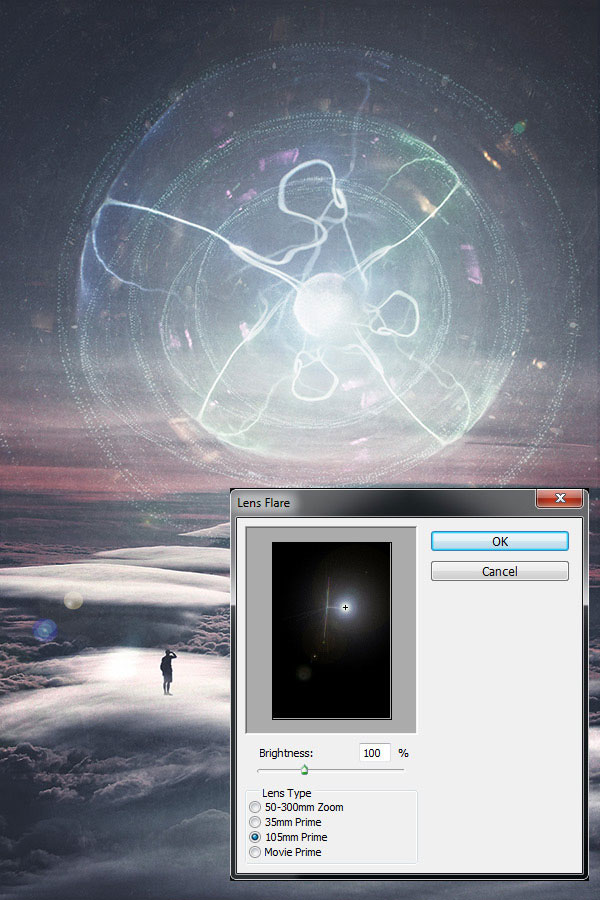Click the Brightness percentage input field
Viewport: 600px width, 900px height.
pos(375,752)
